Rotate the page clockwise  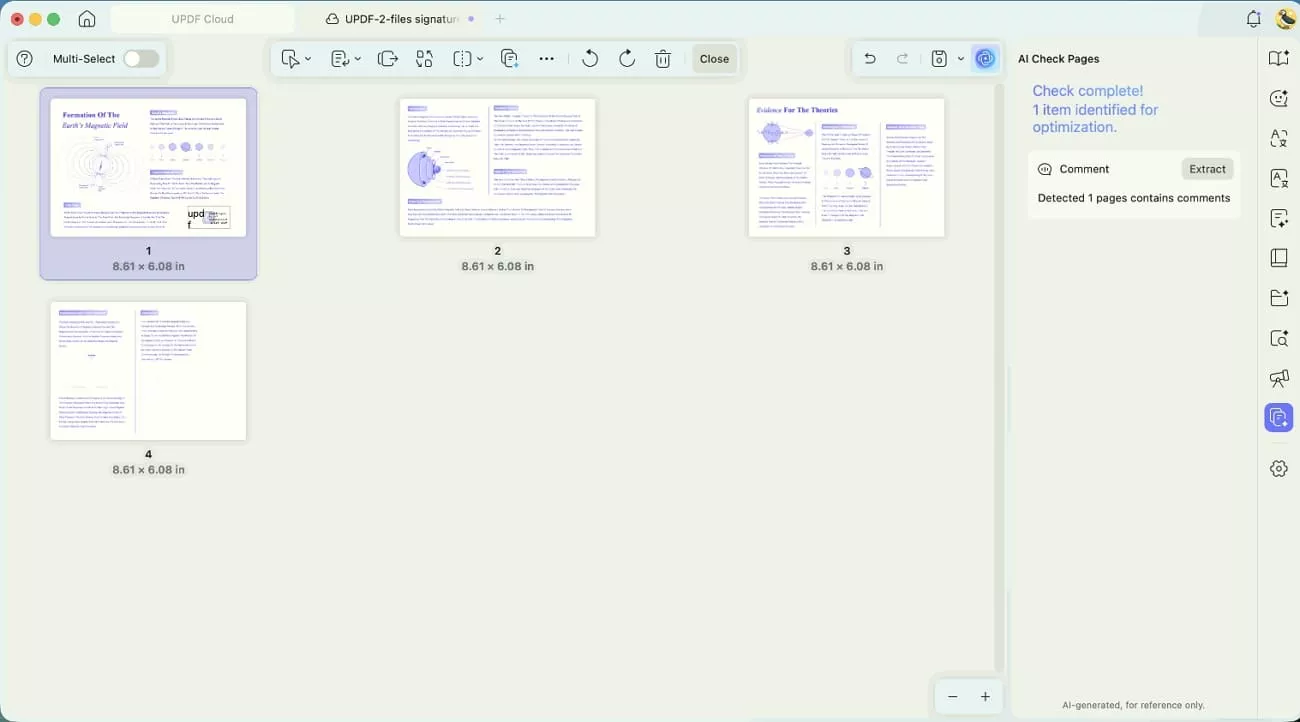[626, 58]
